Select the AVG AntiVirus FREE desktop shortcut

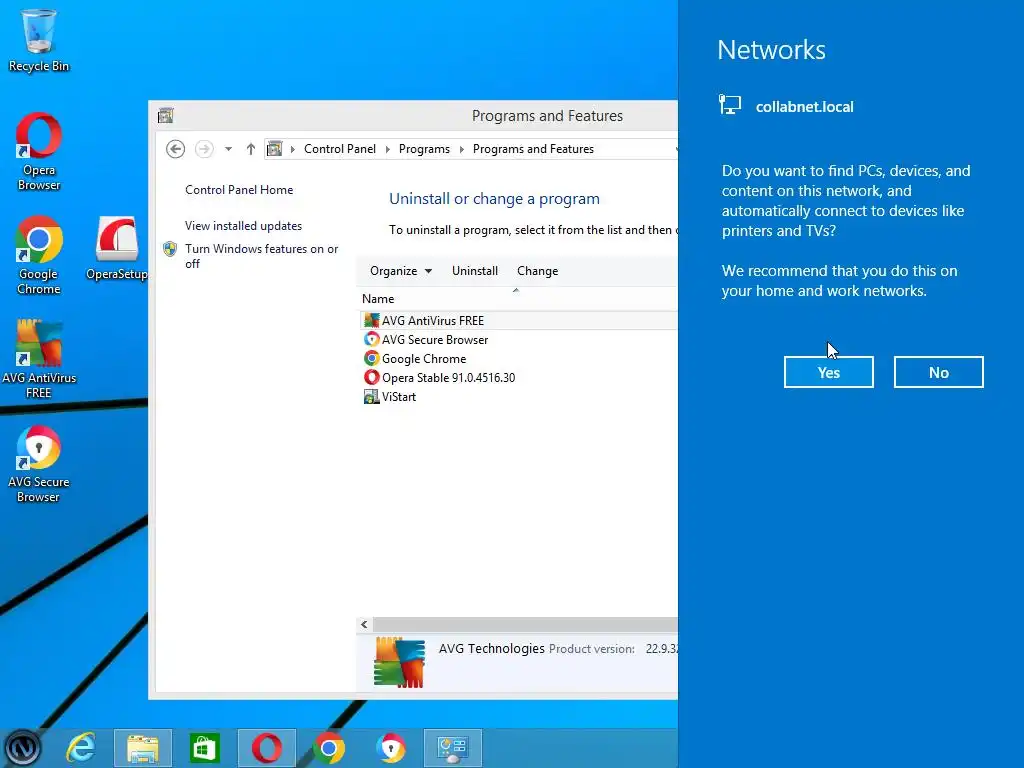point(39,359)
